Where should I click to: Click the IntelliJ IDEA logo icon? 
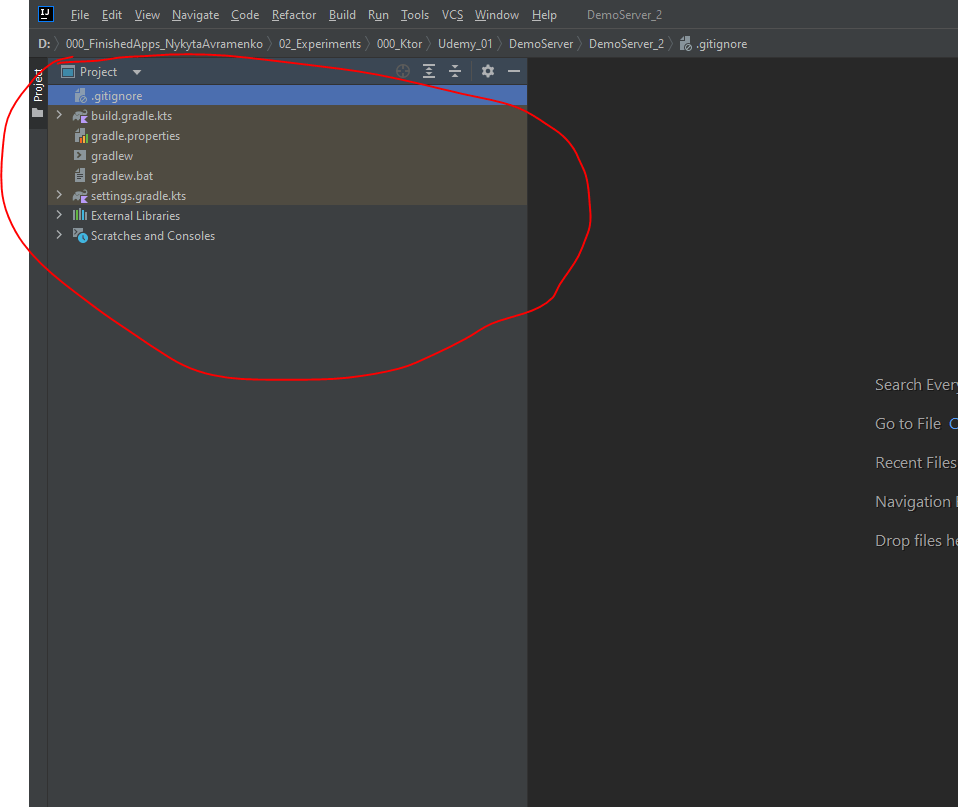click(x=45, y=14)
